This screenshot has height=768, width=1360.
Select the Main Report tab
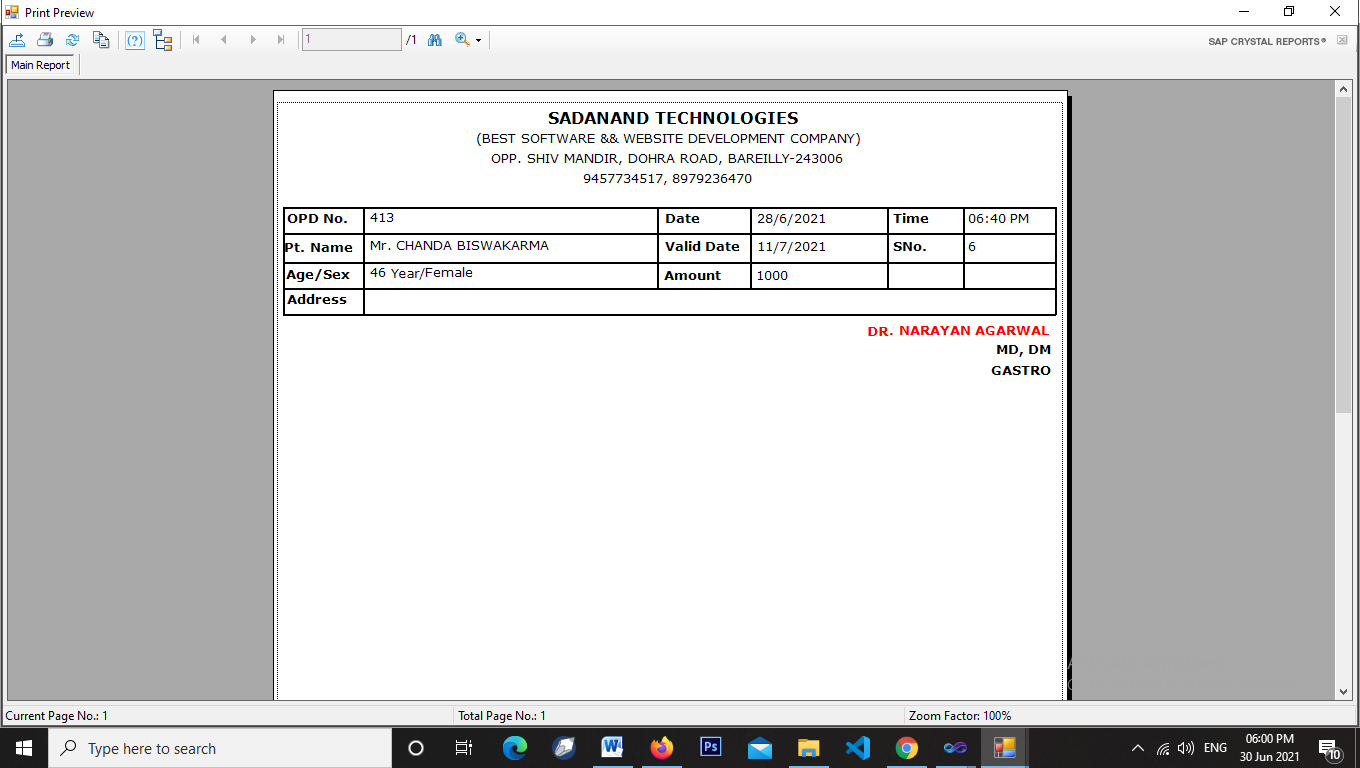pyautogui.click(x=41, y=65)
